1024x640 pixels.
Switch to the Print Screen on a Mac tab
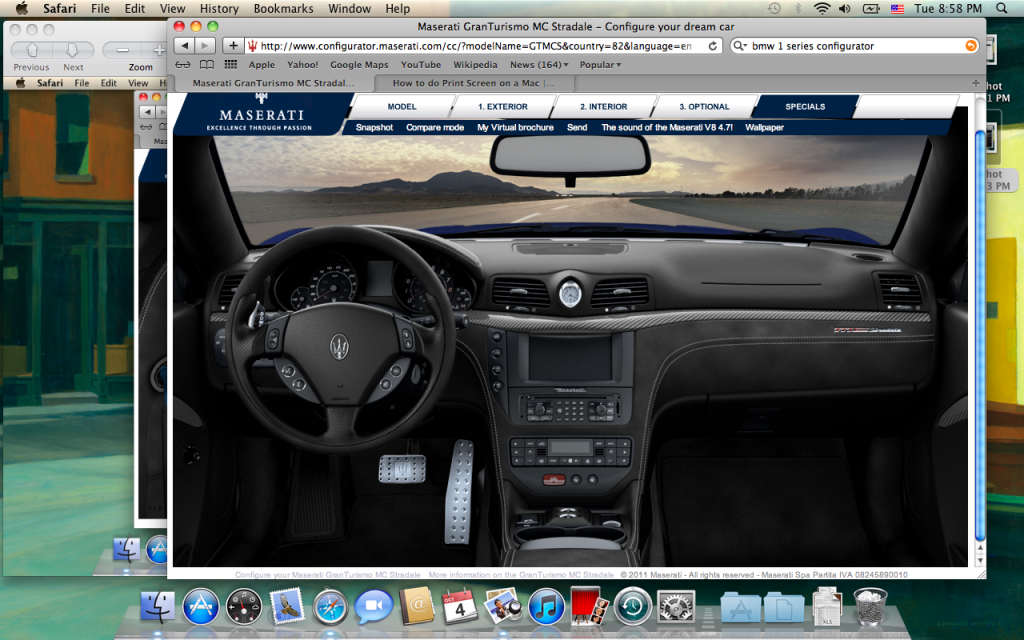[473, 83]
